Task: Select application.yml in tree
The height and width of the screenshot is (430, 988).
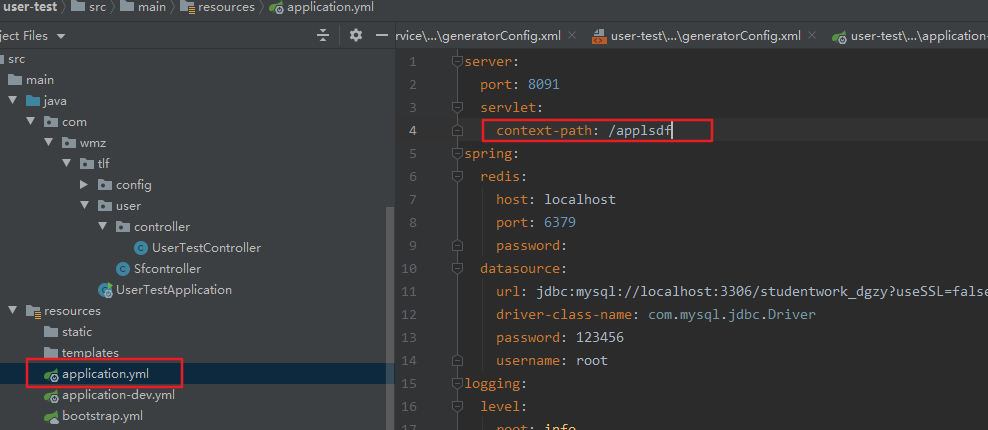Action: pyautogui.click(x=105, y=374)
